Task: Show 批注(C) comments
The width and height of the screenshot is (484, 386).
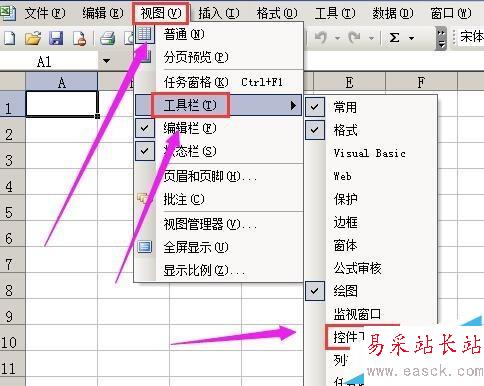Action: (x=219, y=199)
